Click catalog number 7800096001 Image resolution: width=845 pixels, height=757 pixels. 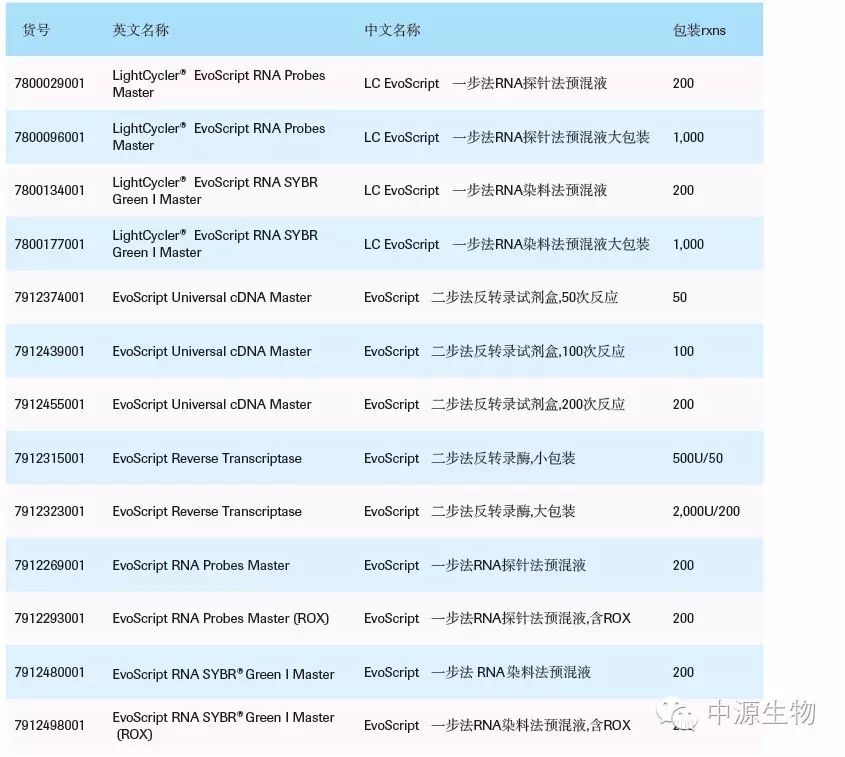(50, 137)
